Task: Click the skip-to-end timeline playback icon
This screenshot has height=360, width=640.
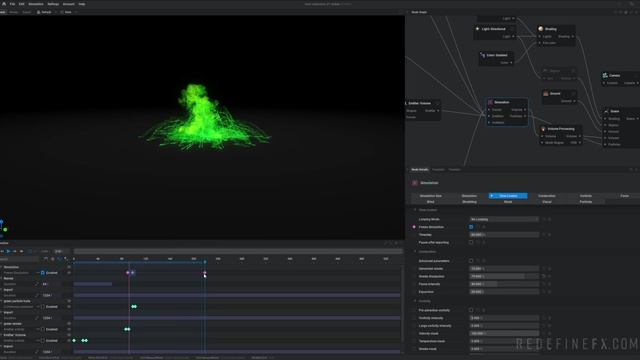Action: (22, 251)
